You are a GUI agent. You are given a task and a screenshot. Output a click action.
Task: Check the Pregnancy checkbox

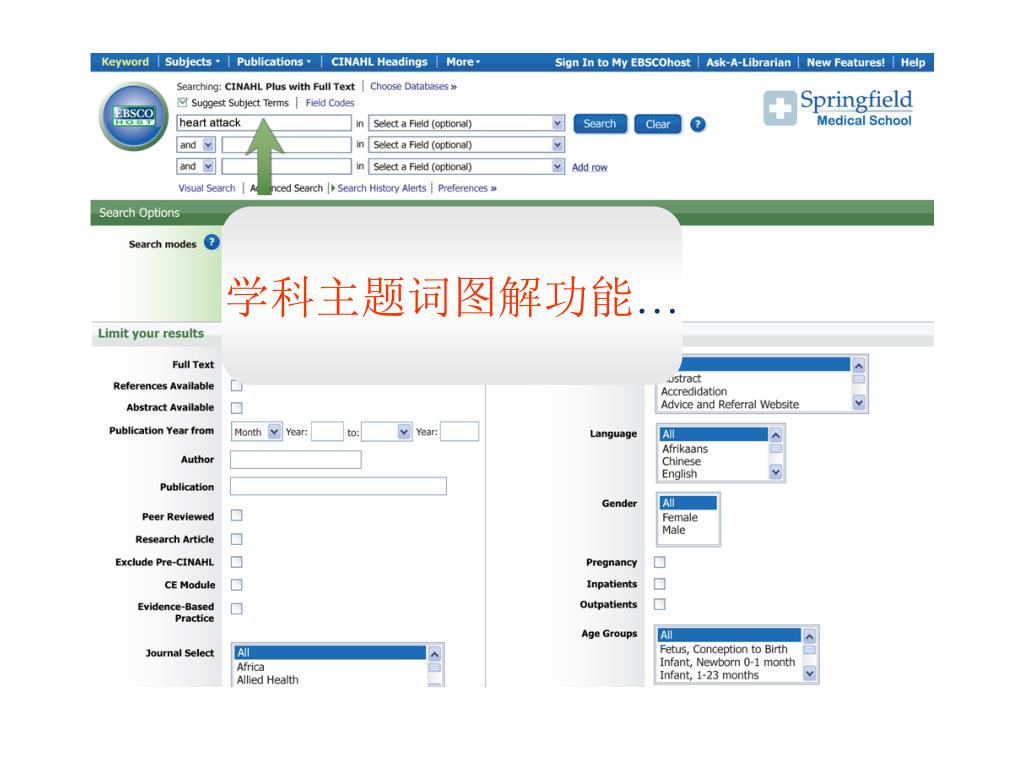click(660, 562)
